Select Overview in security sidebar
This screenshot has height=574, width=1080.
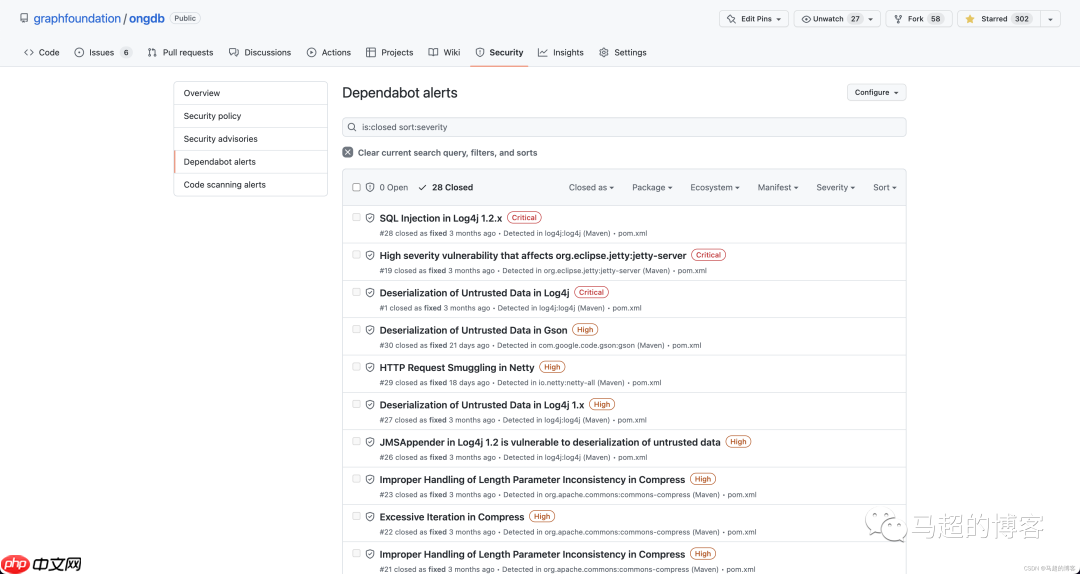coord(251,93)
